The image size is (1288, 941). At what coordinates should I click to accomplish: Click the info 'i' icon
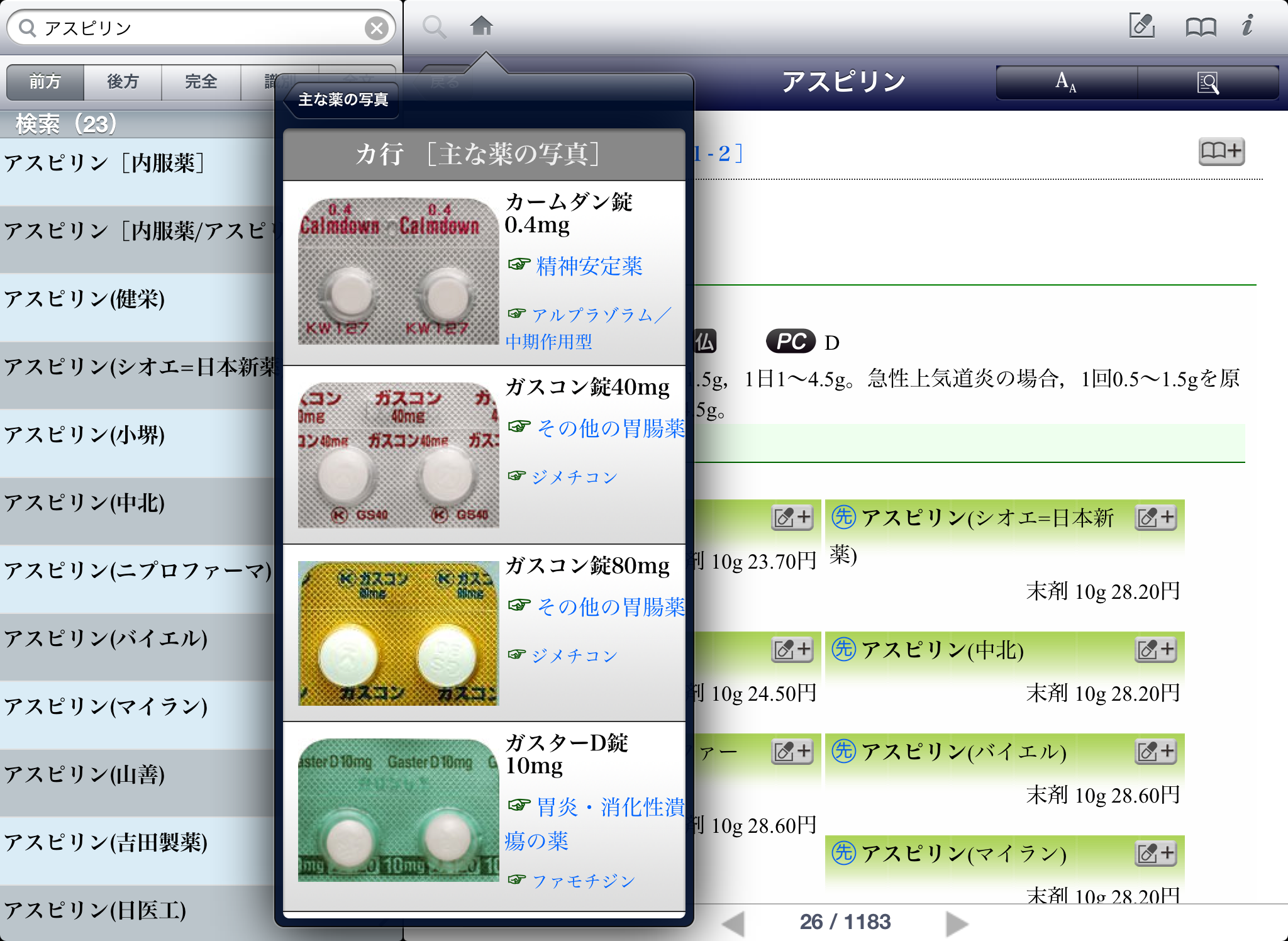(x=1248, y=26)
